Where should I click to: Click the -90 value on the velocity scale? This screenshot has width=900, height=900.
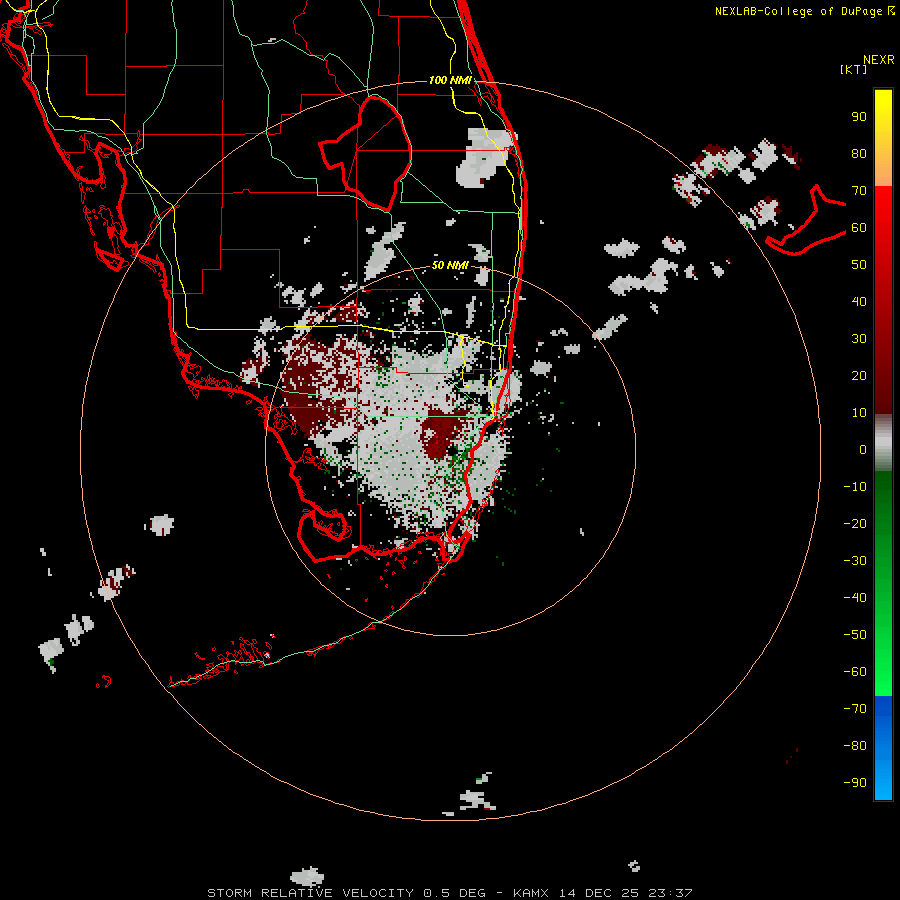(x=855, y=783)
